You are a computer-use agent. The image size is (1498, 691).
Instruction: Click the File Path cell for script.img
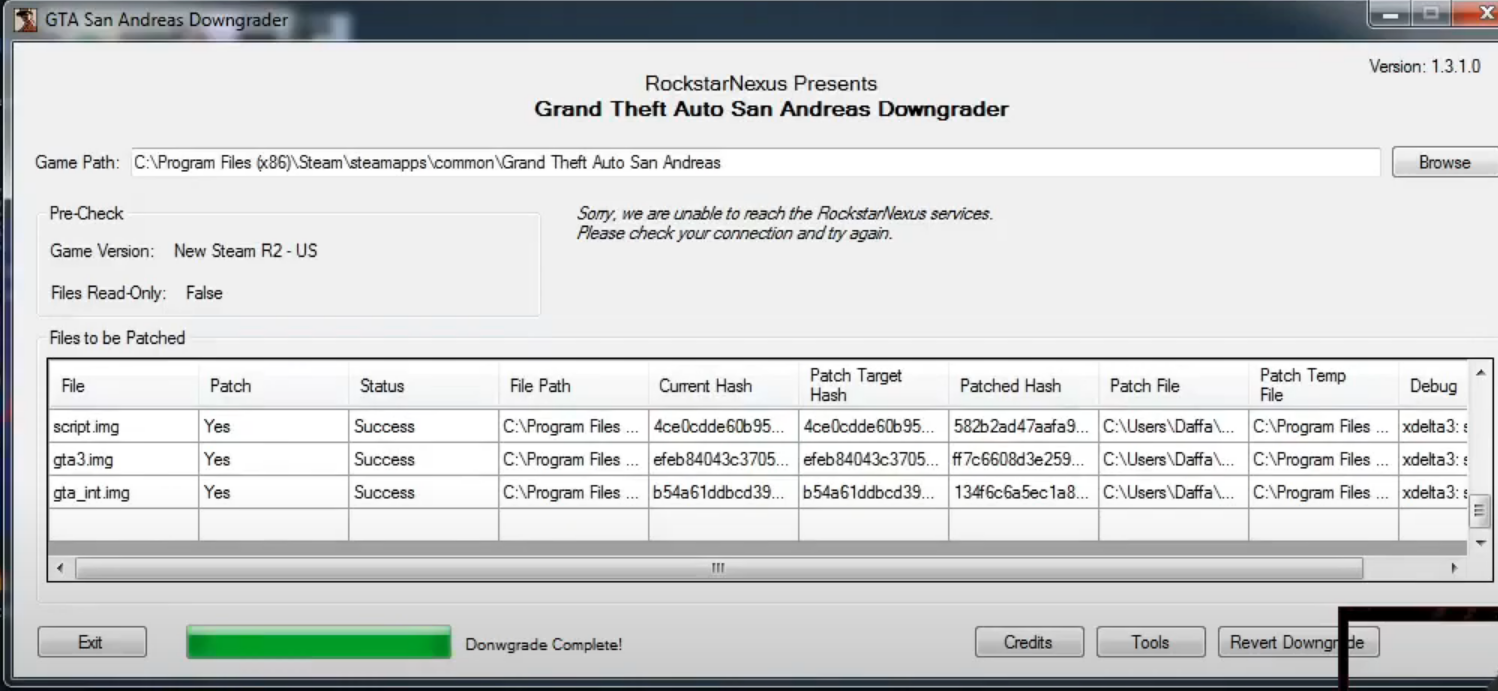(x=573, y=426)
